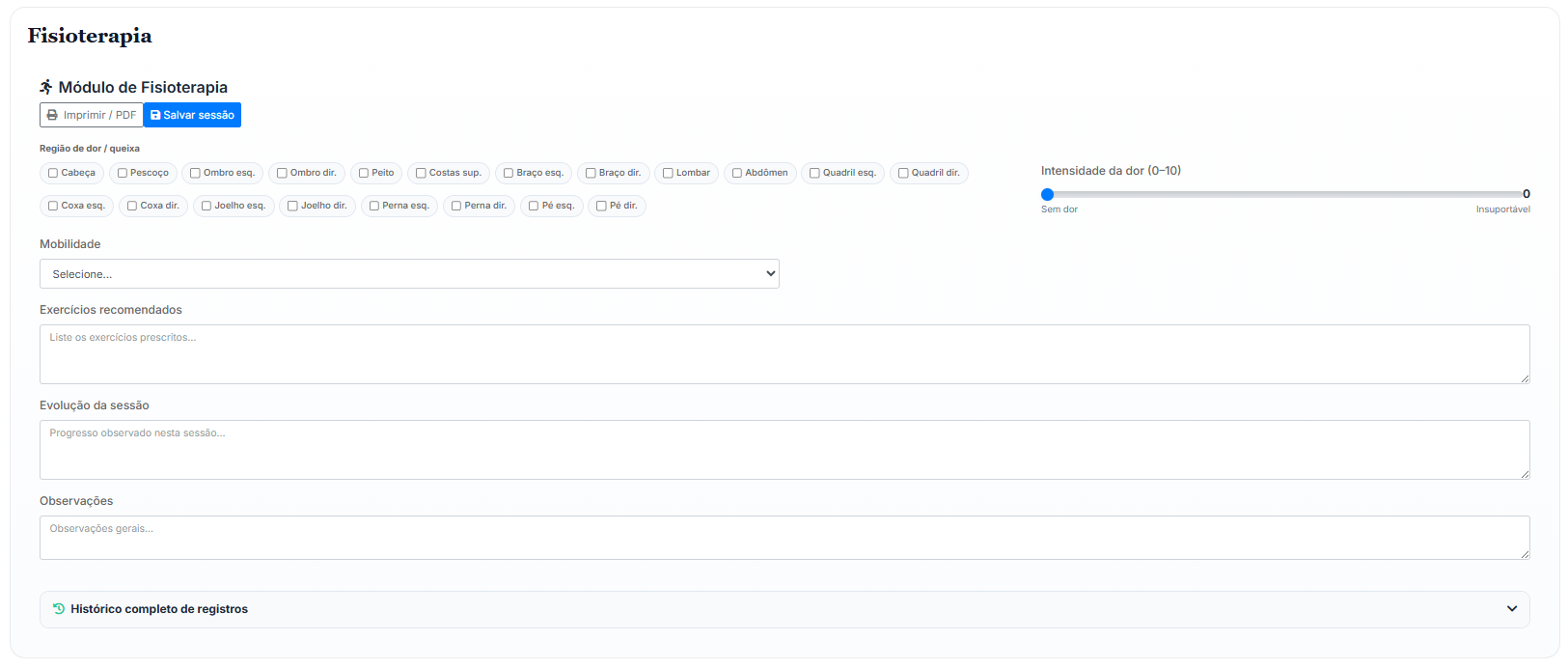Select the Peito checkbox
This screenshot has height=669, width=1568.
pyautogui.click(x=364, y=173)
